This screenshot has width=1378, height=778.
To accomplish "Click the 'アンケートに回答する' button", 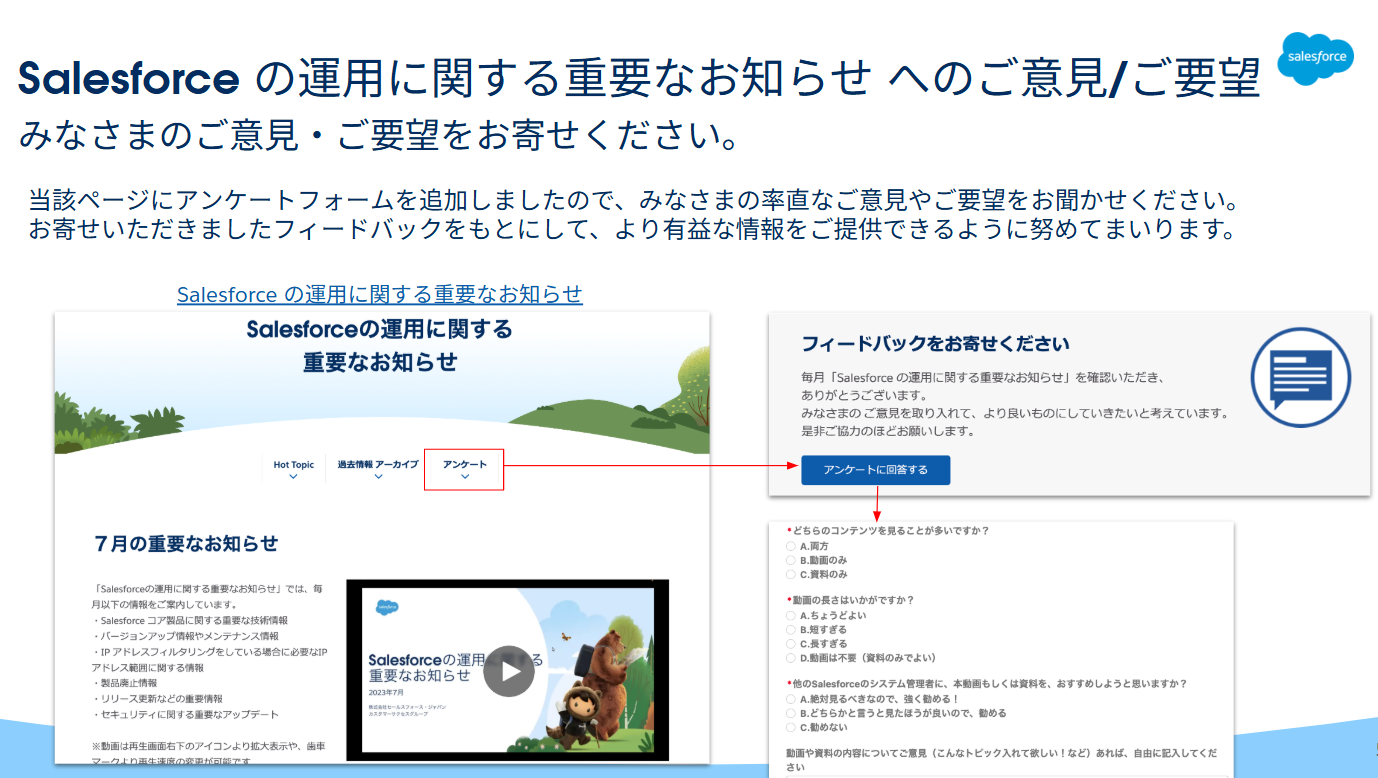I will coord(875,470).
